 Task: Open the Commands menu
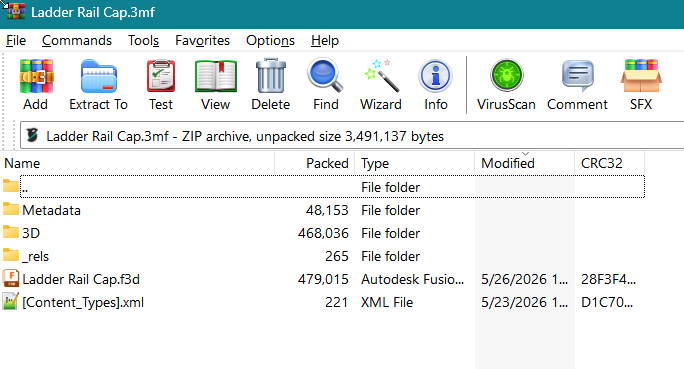pyautogui.click(x=77, y=41)
